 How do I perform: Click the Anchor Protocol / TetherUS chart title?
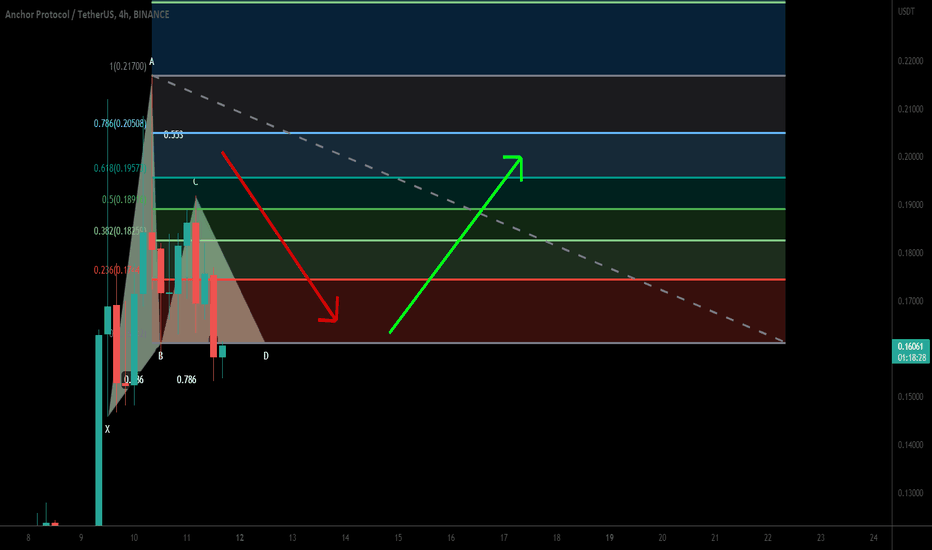[x=87, y=14]
